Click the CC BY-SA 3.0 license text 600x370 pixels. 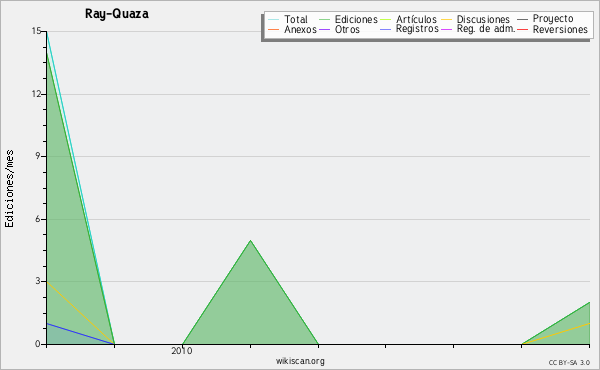[569, 362]
